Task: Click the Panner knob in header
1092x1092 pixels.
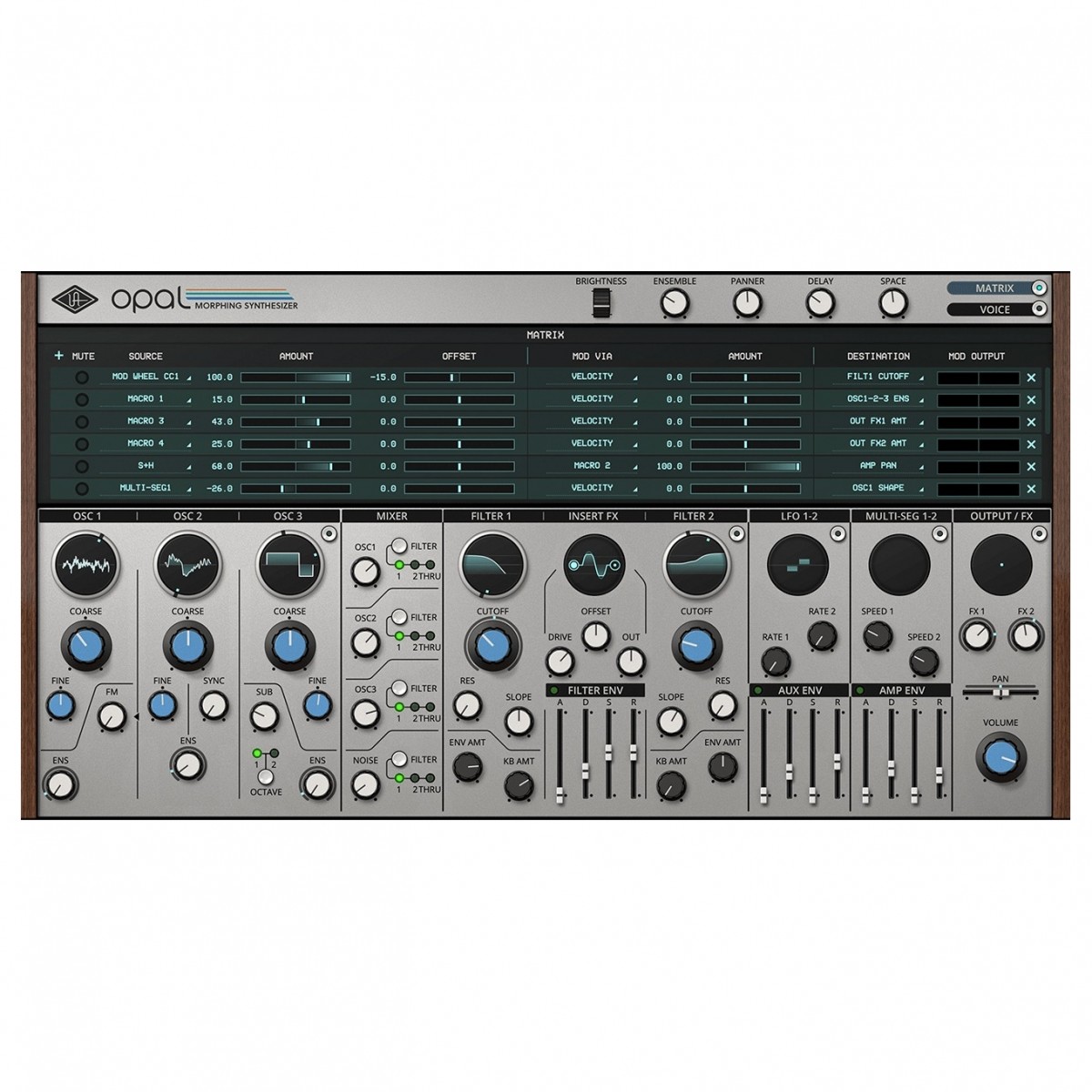Action: [x=747, y=303]
